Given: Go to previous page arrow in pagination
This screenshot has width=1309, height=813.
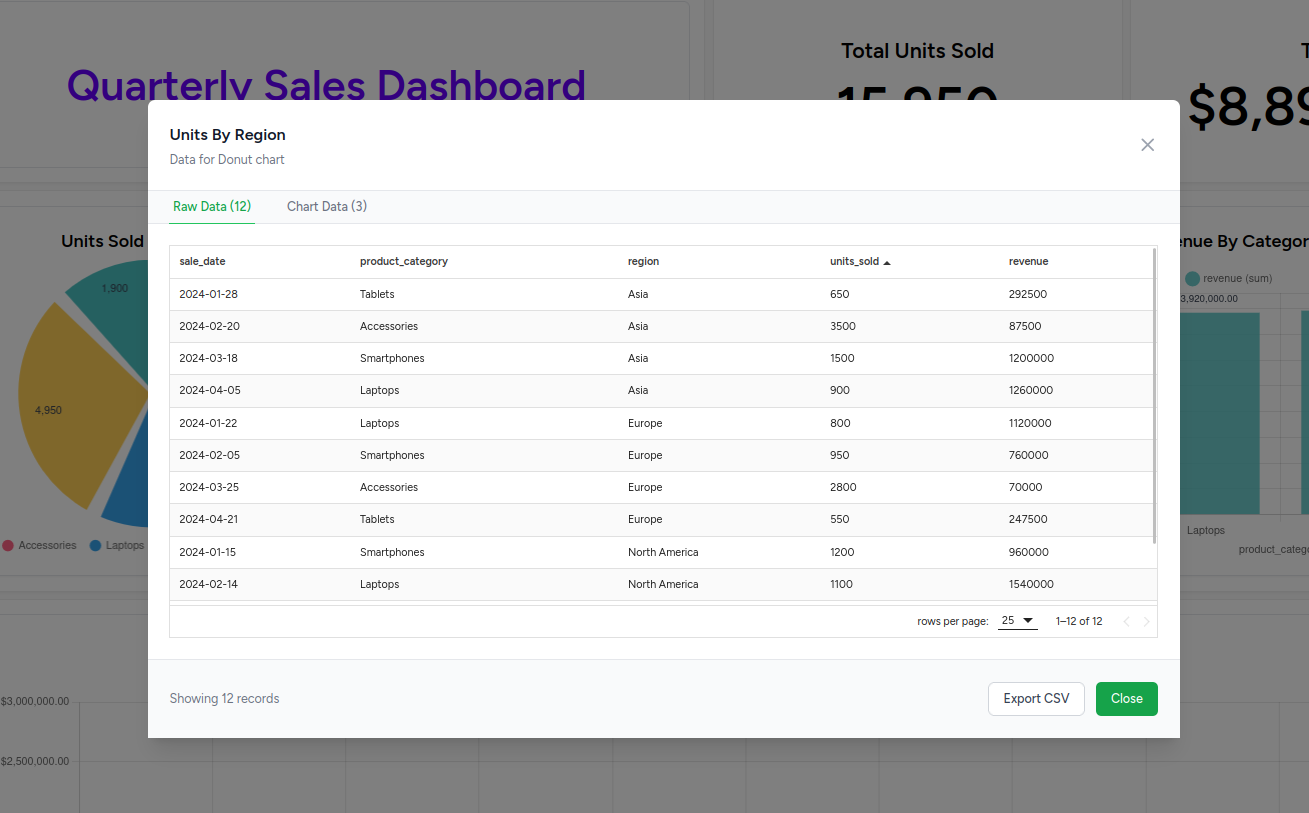Looking at the screenshot, I should (1126, 622).
